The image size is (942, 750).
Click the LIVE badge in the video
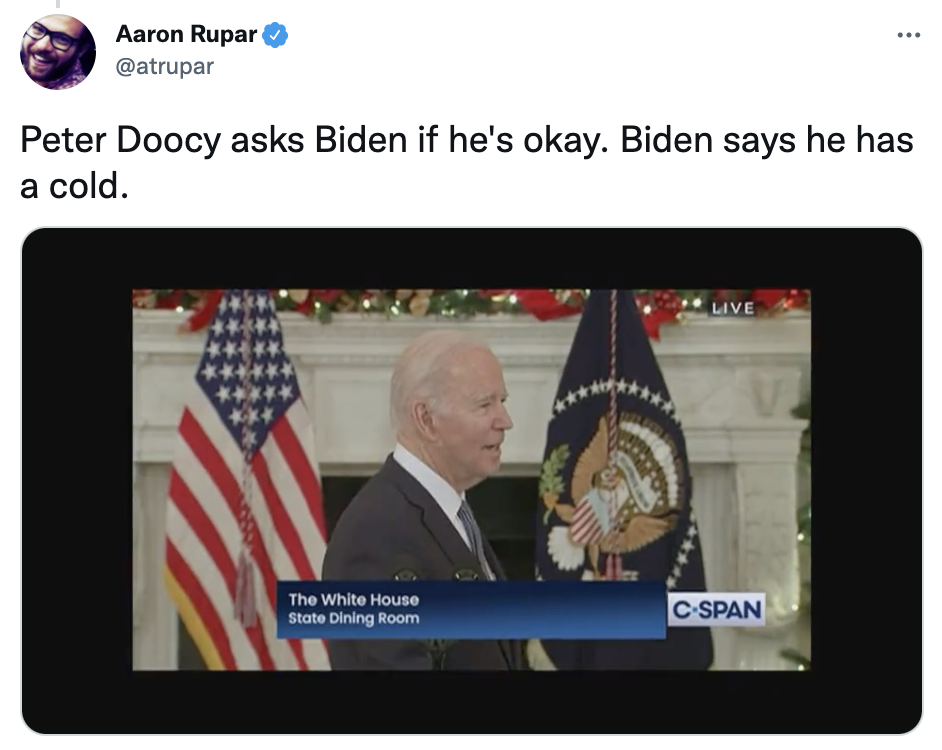732,308
